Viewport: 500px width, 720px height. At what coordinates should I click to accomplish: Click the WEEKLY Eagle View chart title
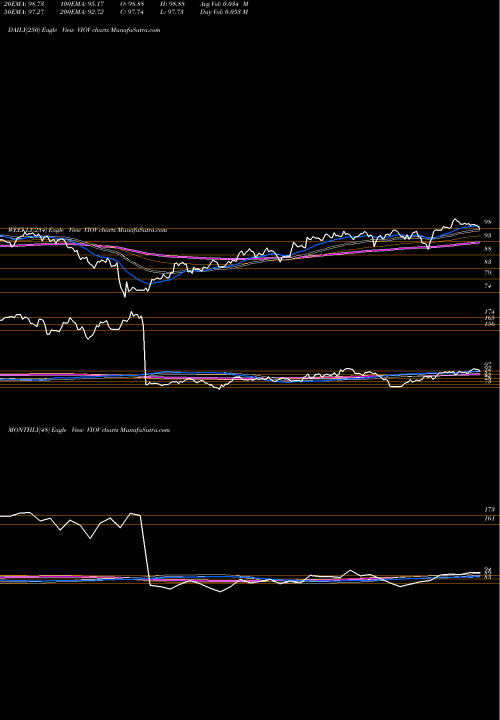[87, 230]
